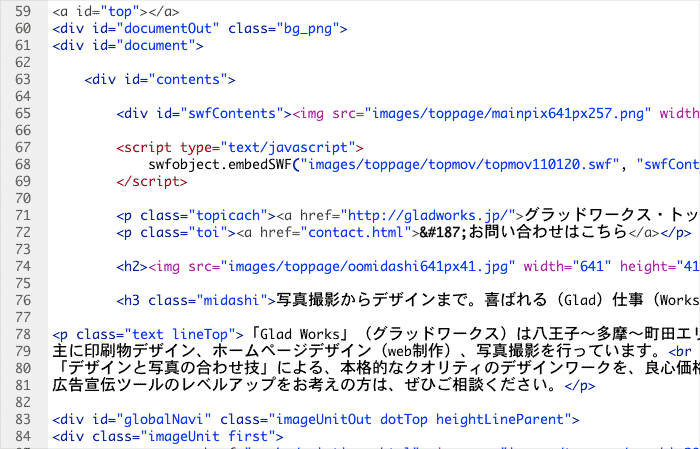
Task: Click line number 76 in gutter
Action: (23, 300)
